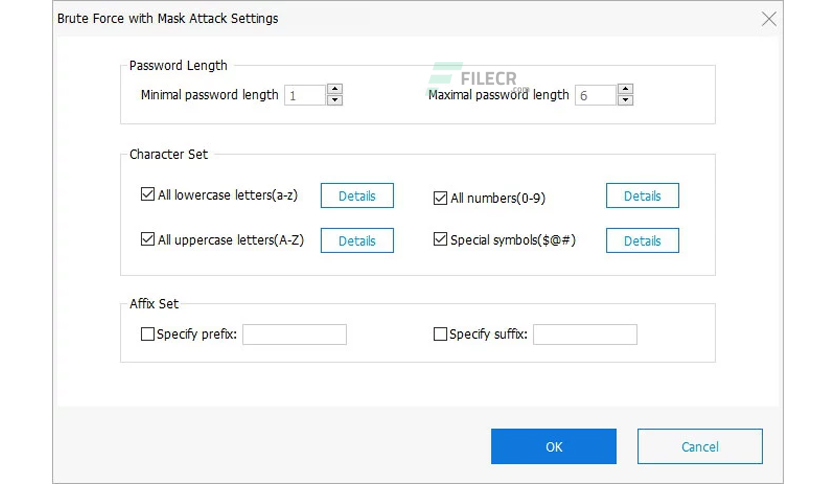Click the Maximal password length label
836x484 pixels.
coord(499,95)
